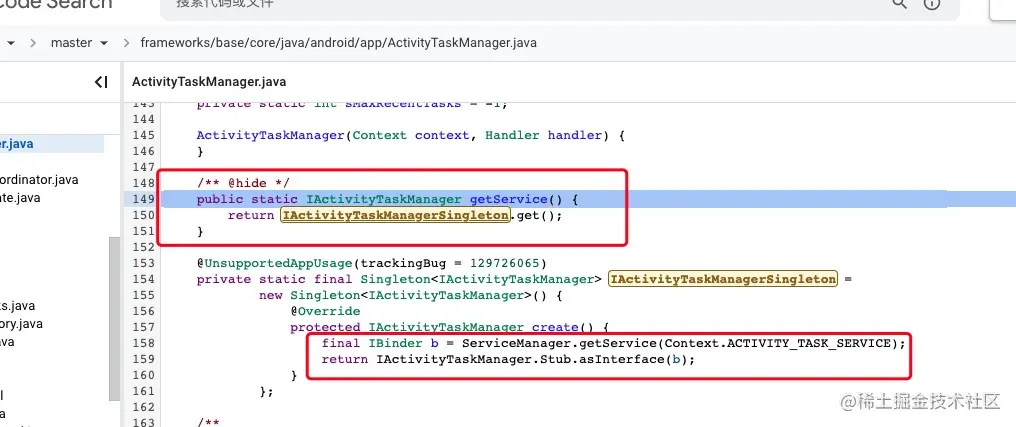
Task: Open ory.java in the file tree
Action: tap(21, 324)
